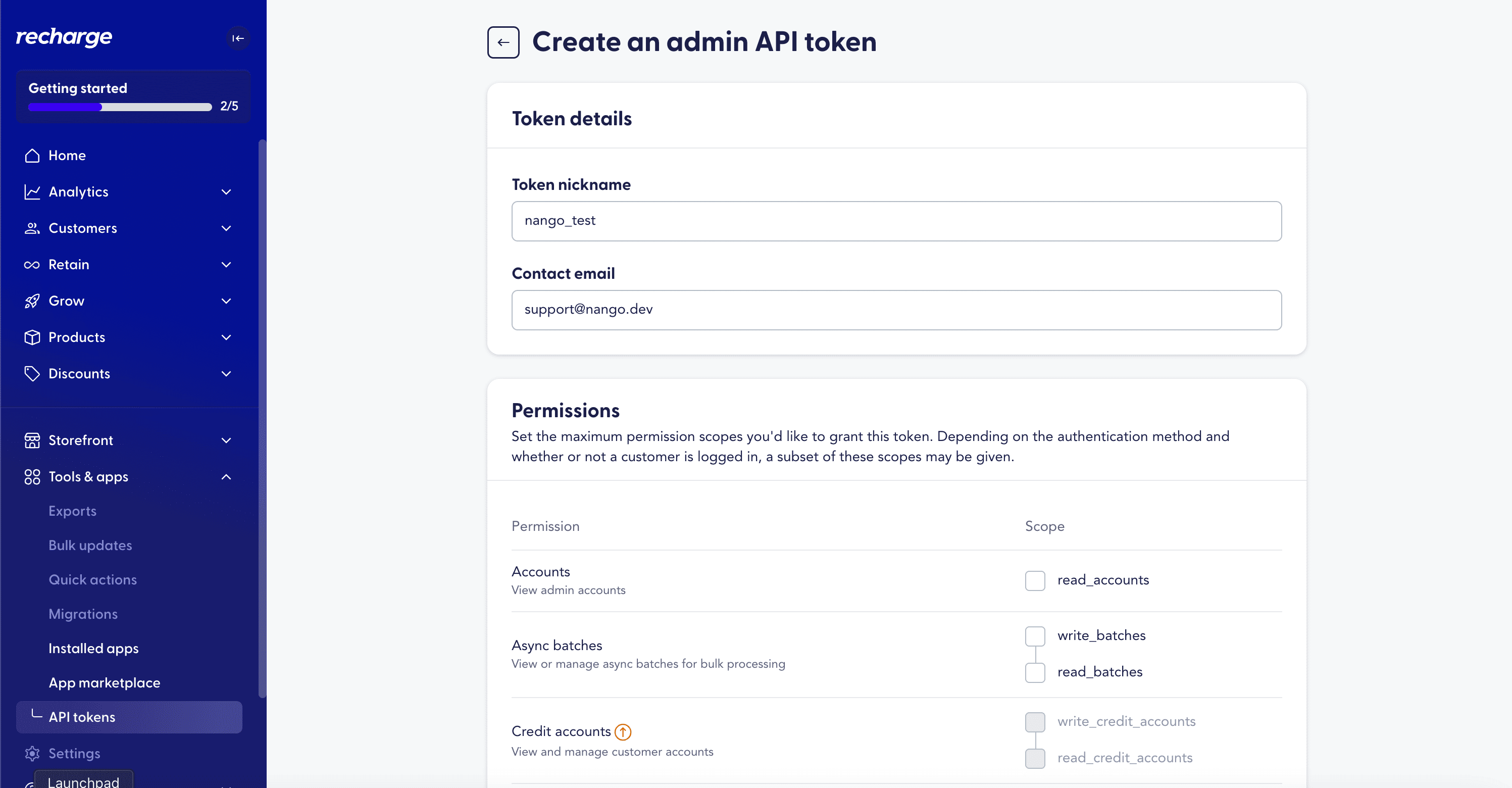Click the Grow rocket icon
This screenshot has height=788, width=1512.
[32, 301]
